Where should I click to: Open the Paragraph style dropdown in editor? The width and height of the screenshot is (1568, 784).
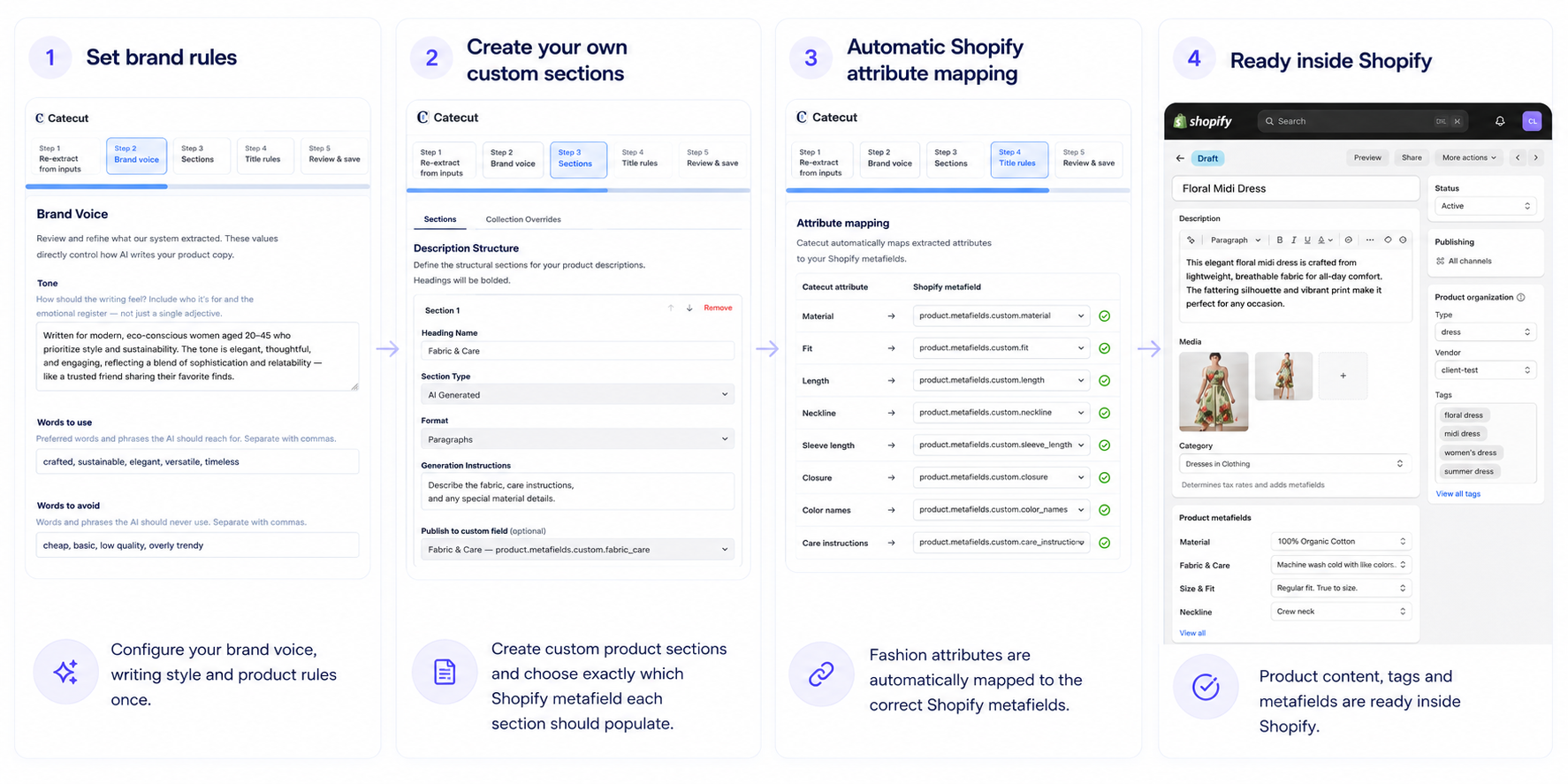point(1236,240)
